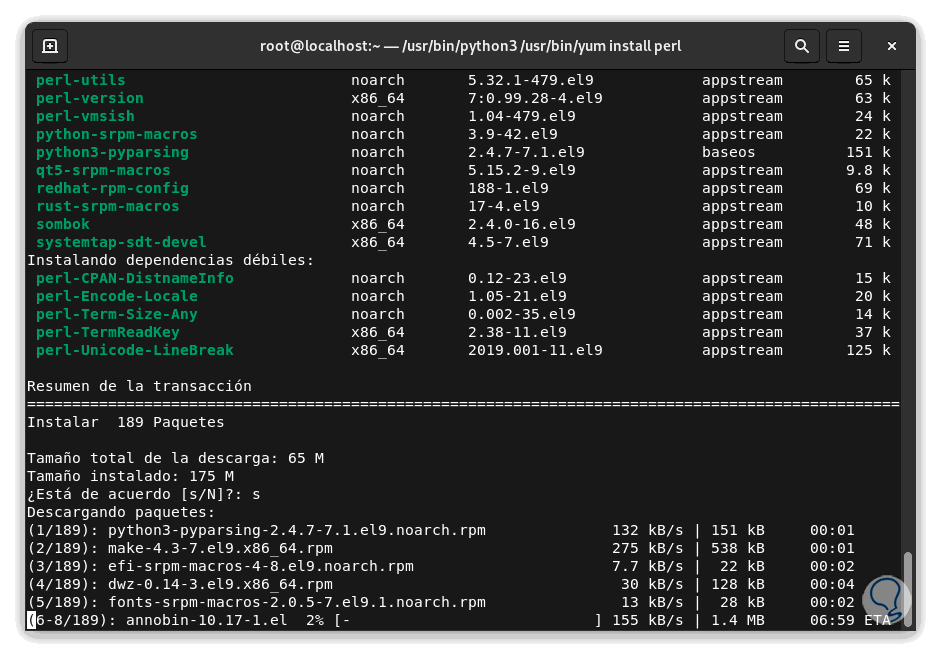The width and height of the screenshot is (941, 659).
Task: Click the annobin download progress bar
Action: (470, 620)
